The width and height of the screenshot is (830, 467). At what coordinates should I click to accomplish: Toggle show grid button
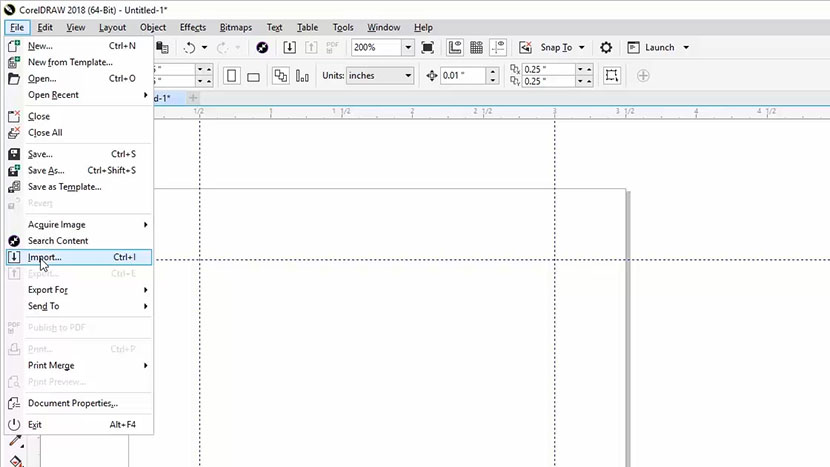coord(476,47)
